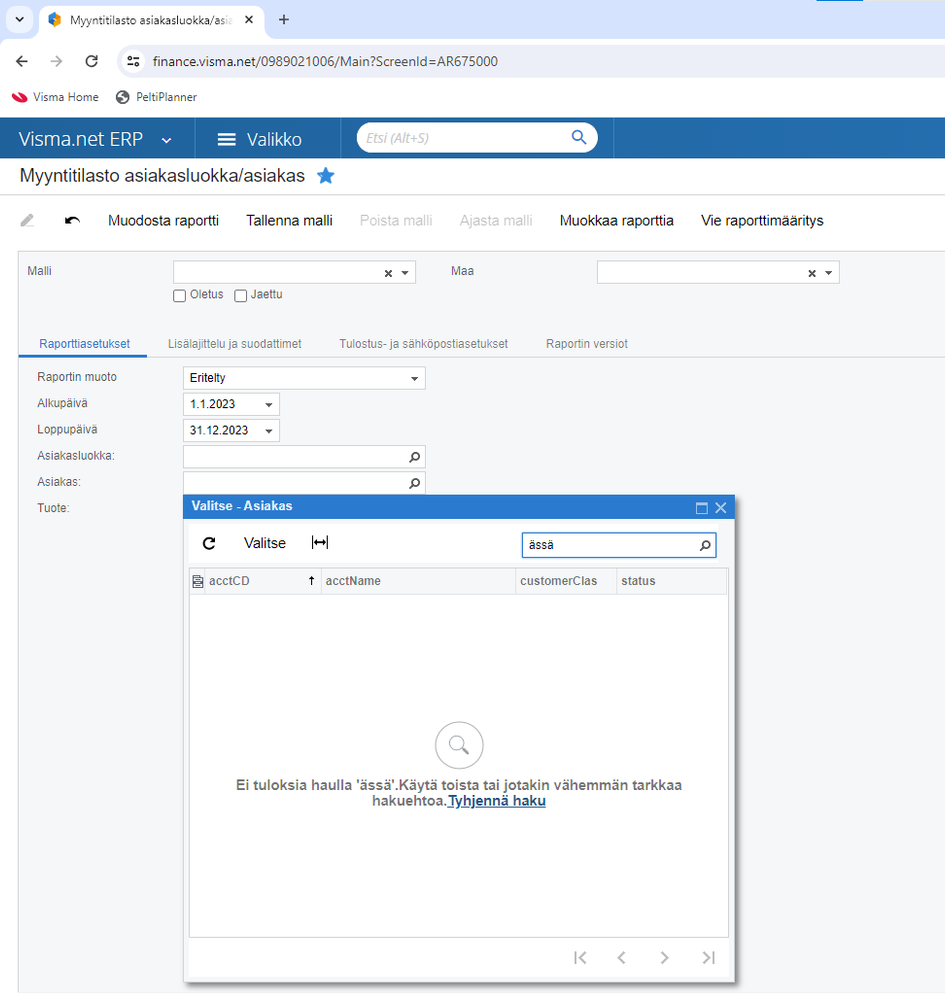Select the Raporttiasetukset tab
945x999 pixels.
point(84,344)
